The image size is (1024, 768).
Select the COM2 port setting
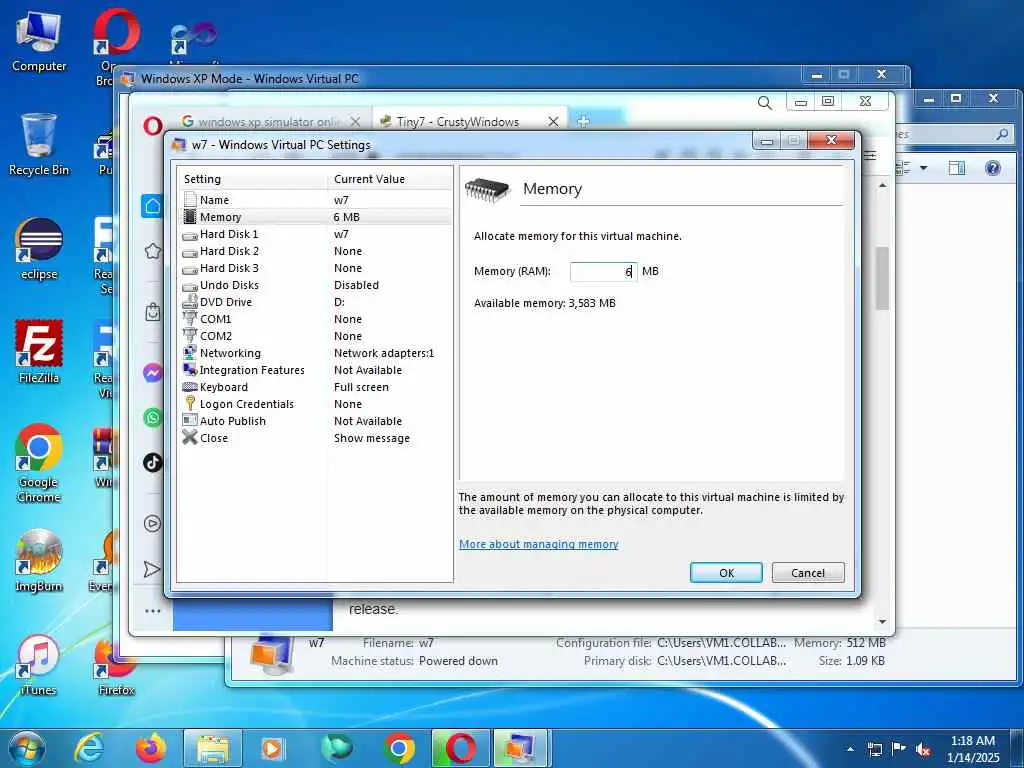click(315, 336)
